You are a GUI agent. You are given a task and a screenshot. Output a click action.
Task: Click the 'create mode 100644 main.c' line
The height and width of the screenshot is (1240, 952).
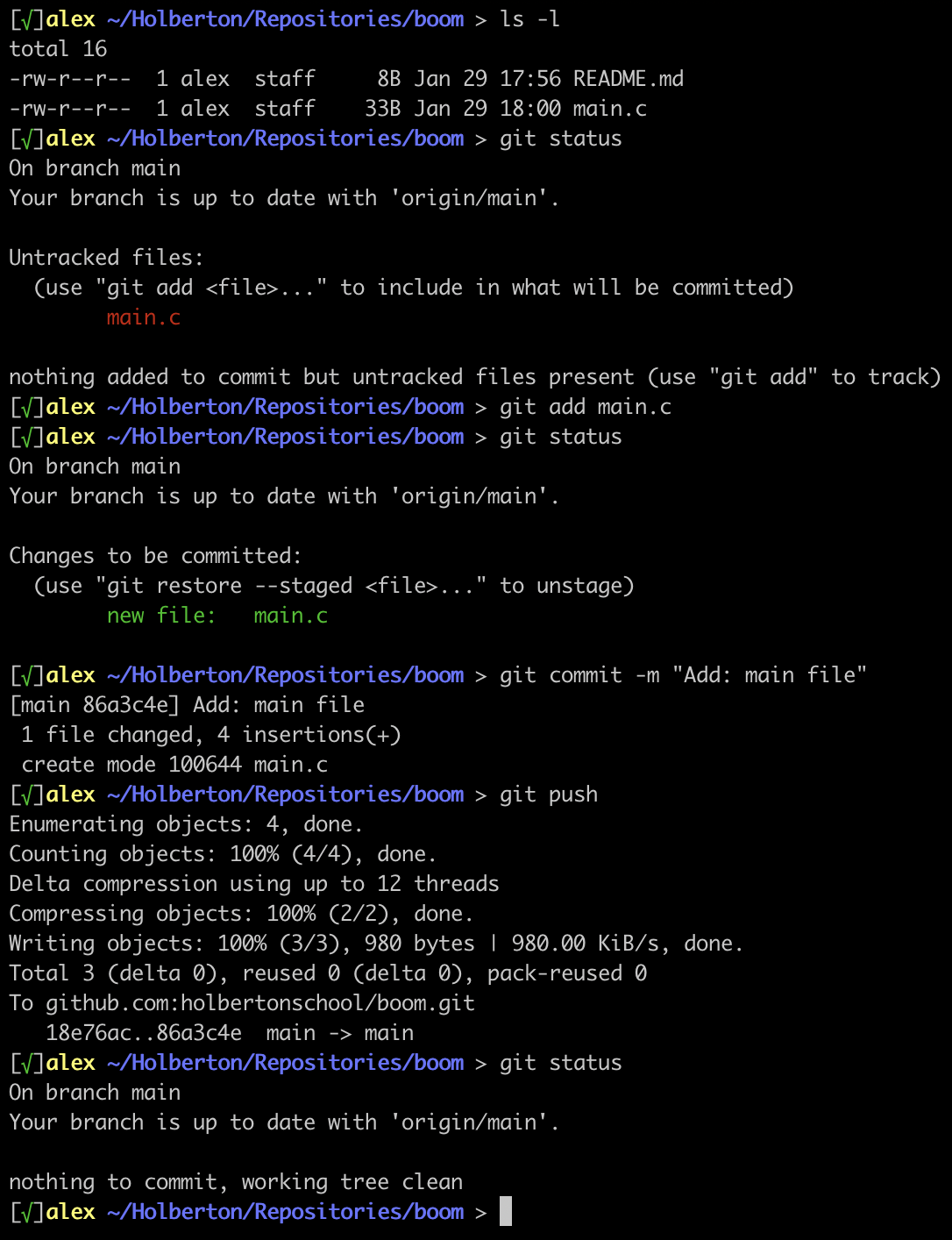pos(174,765)
